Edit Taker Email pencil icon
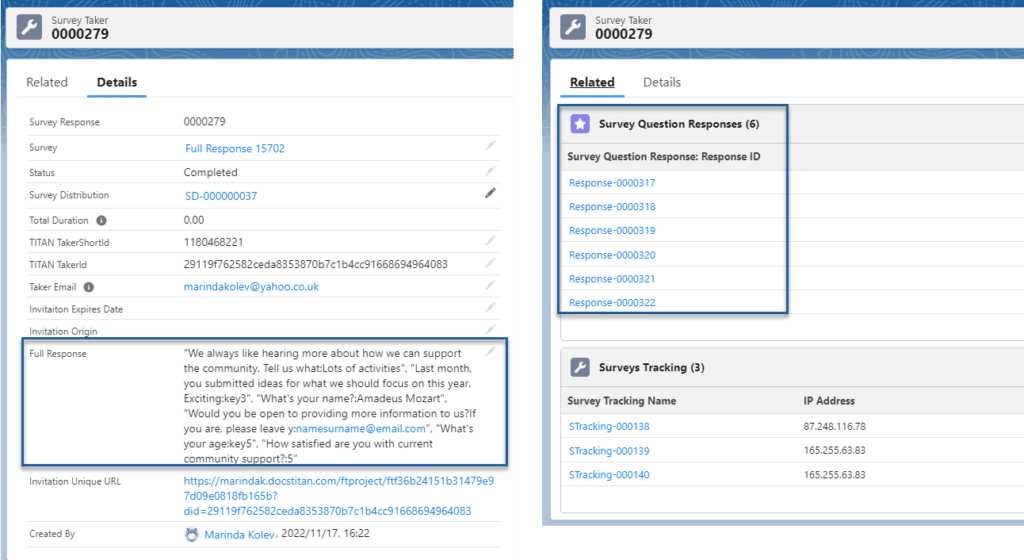The width and height of the screenshot is (1024, 560). [490, 285]
